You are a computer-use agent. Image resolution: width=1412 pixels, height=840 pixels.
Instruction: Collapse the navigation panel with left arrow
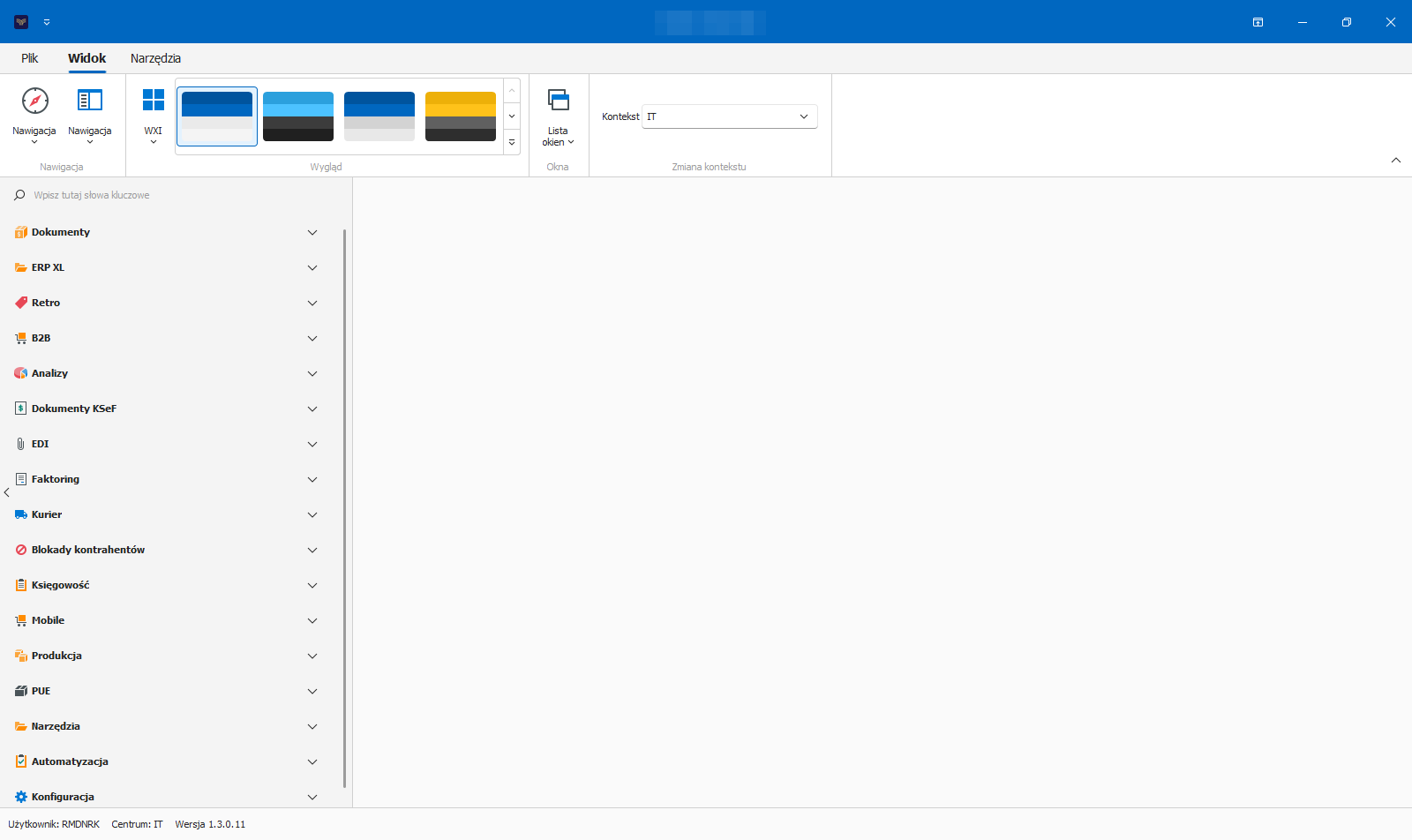pos(7,492)
